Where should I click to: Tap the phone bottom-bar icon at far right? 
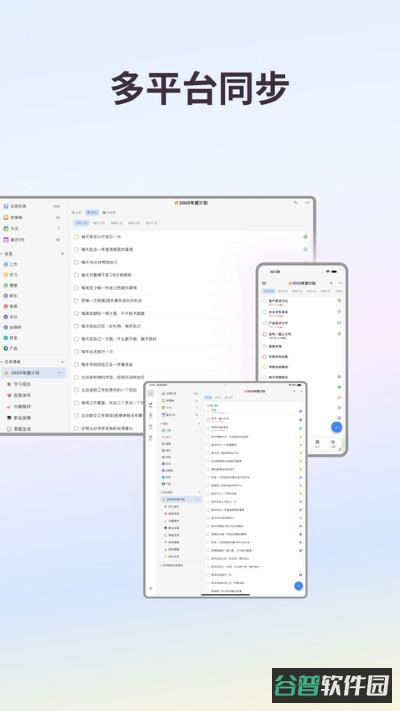click(332, 443)
